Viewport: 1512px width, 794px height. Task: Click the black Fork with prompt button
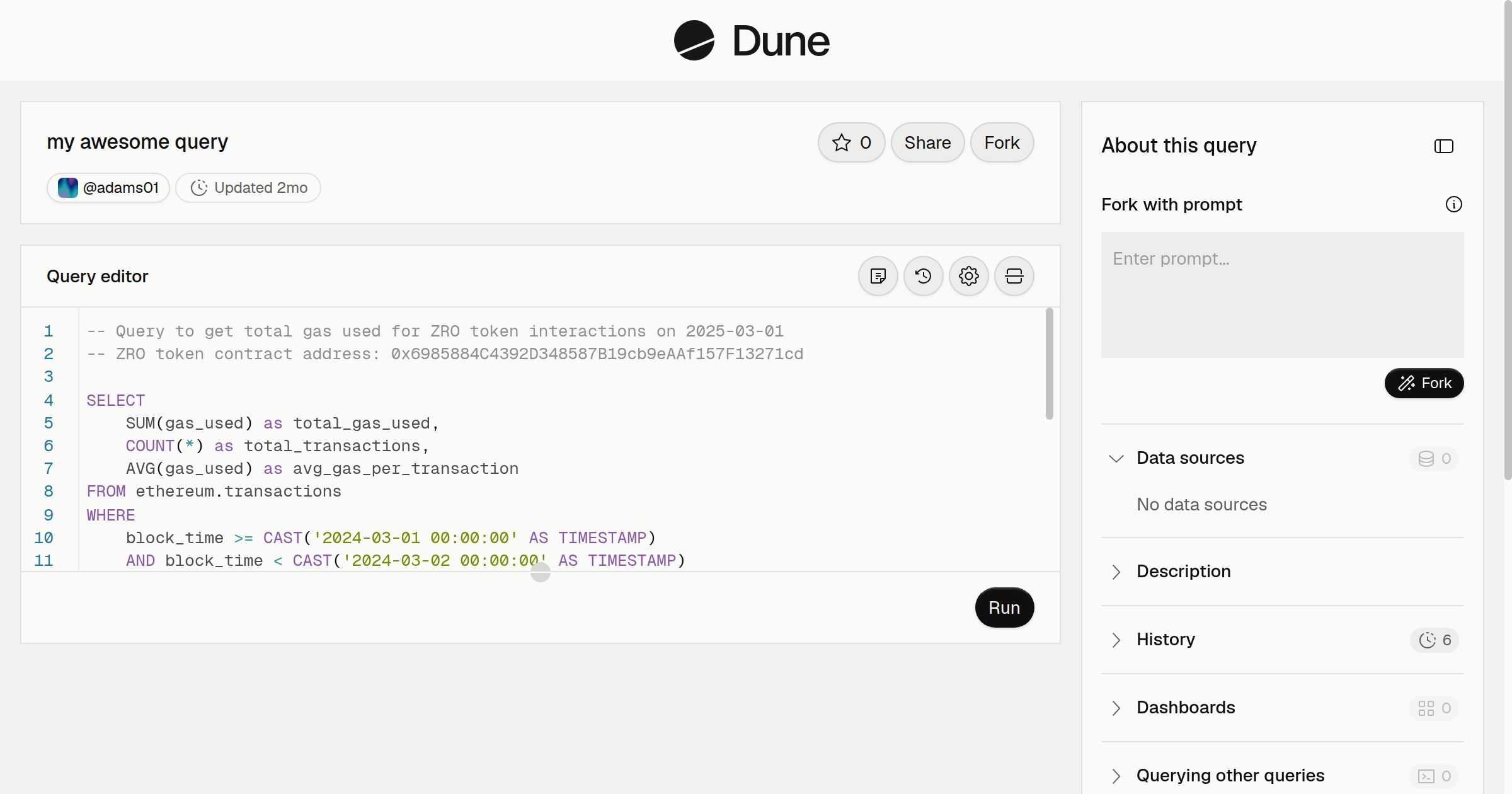1424,383
